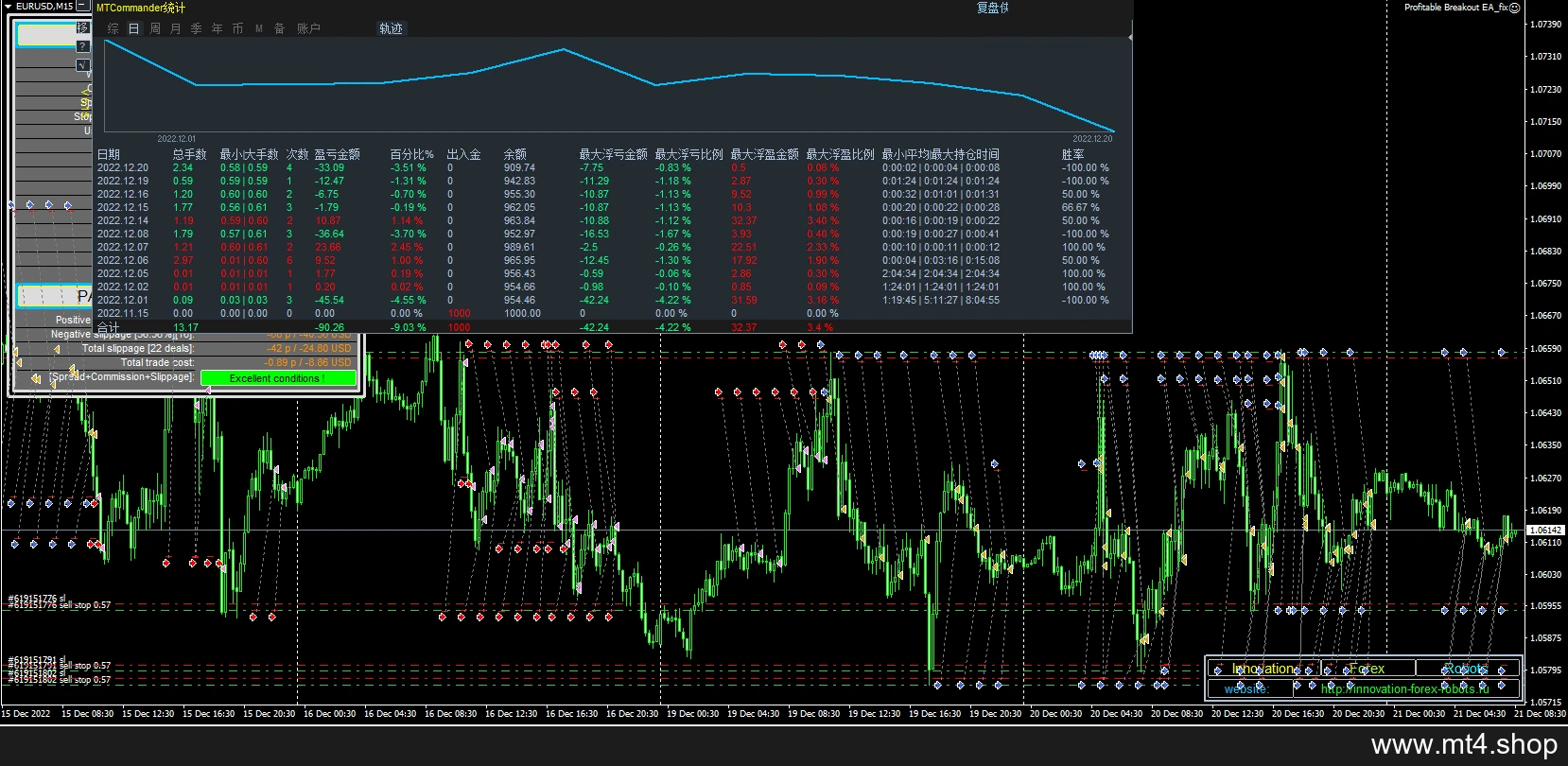
Task: Click the smiley face EA icon at top right
Action: coord(1514,8)
